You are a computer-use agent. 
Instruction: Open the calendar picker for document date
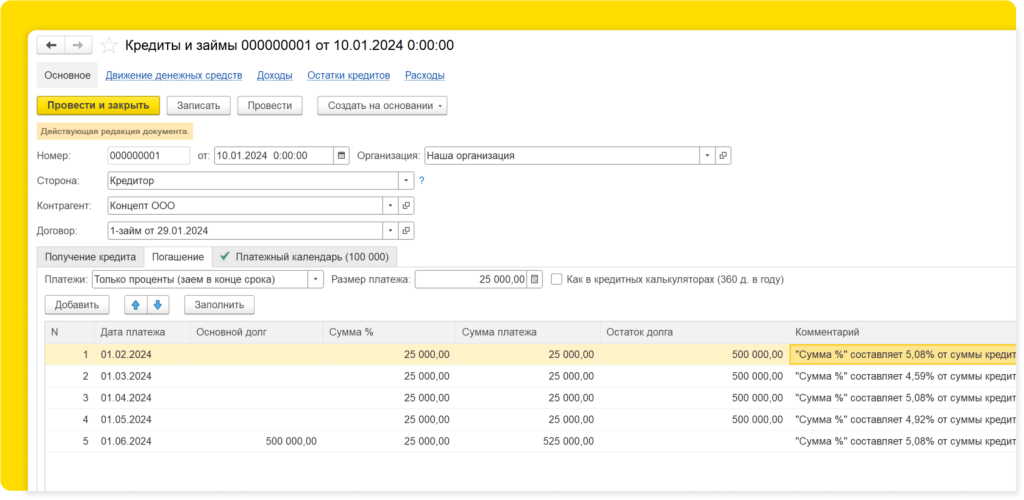[342, 156]
